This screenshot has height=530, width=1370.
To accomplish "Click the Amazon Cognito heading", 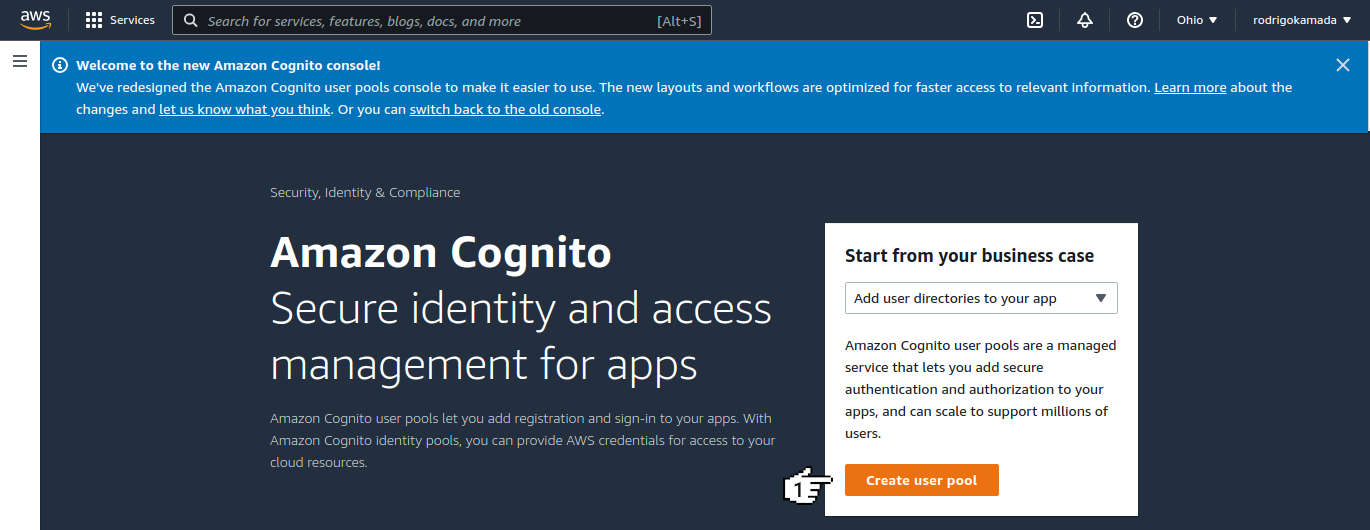I will pyautogui.click(x=441, y=252).
